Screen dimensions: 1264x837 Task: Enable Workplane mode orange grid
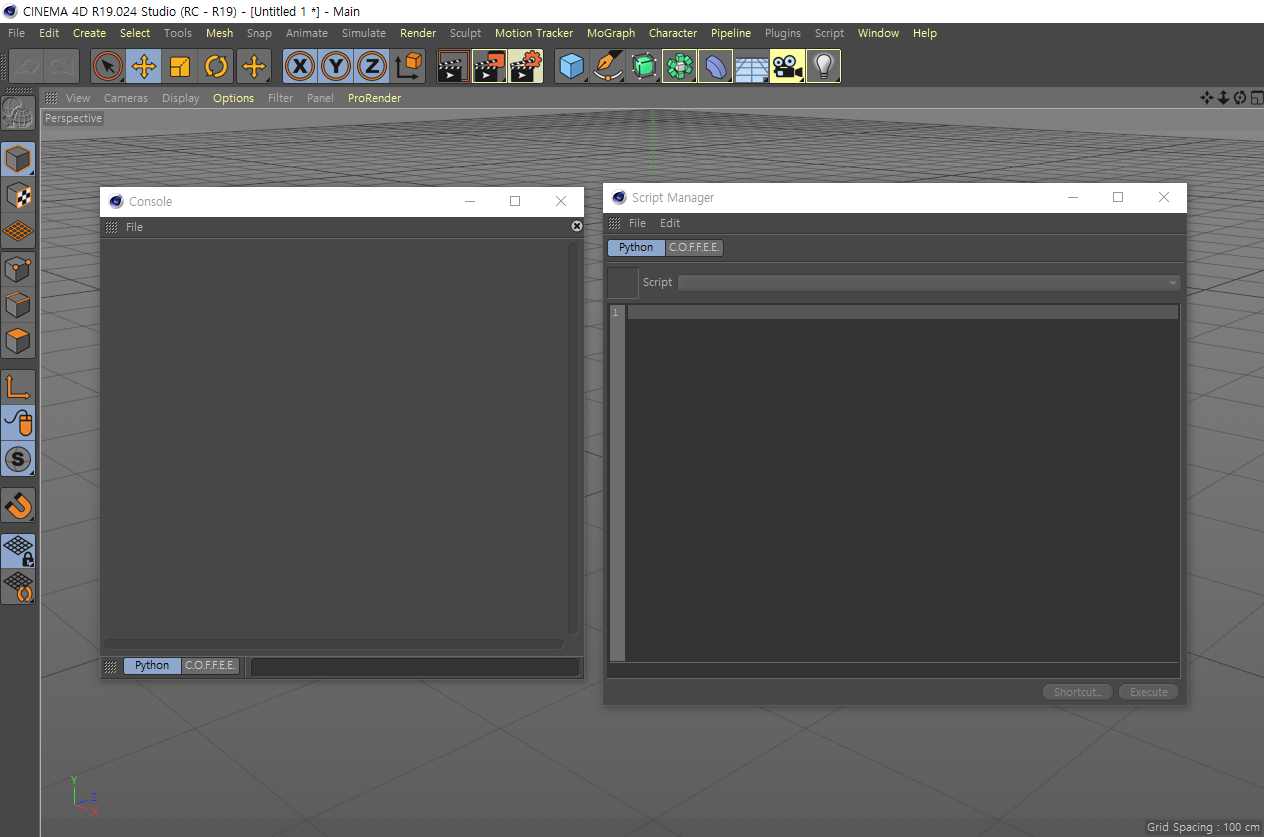18,231
